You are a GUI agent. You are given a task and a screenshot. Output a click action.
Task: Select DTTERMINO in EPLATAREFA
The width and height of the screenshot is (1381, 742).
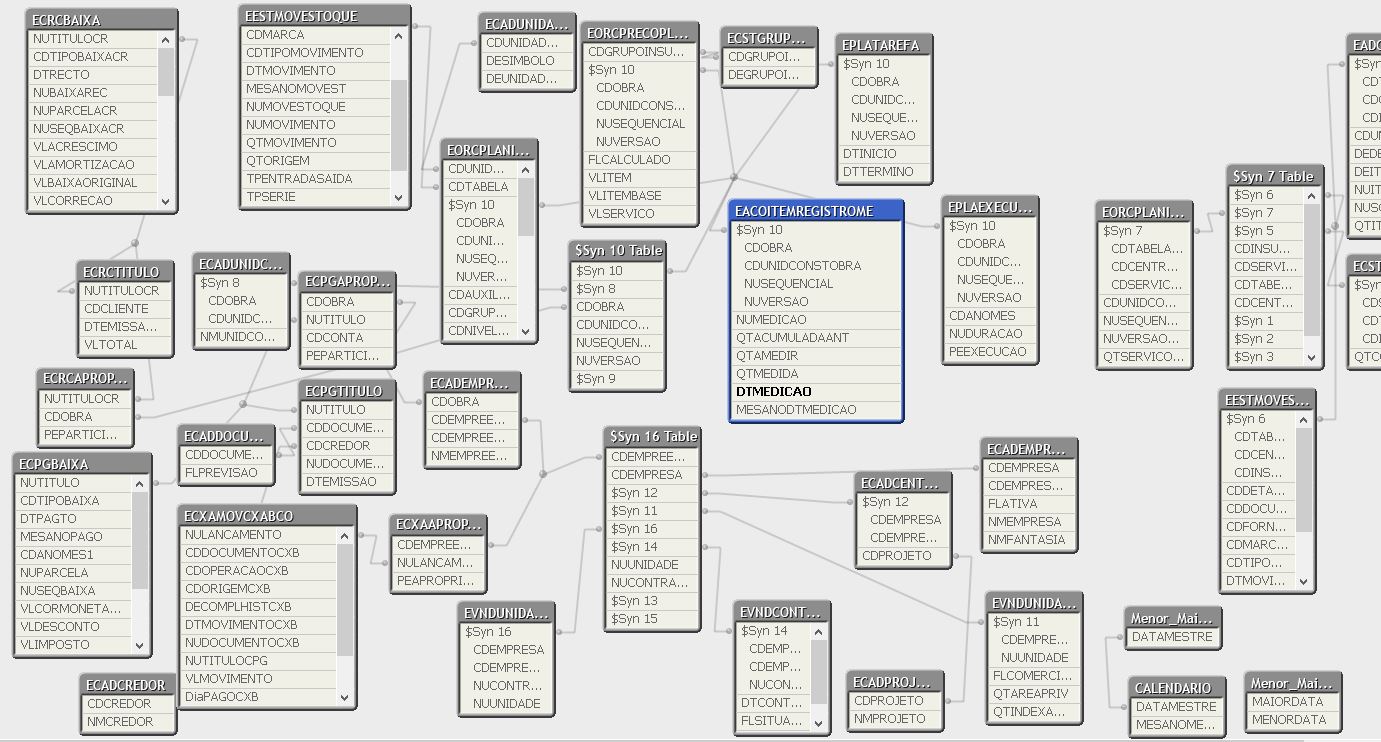pos(885,172)
